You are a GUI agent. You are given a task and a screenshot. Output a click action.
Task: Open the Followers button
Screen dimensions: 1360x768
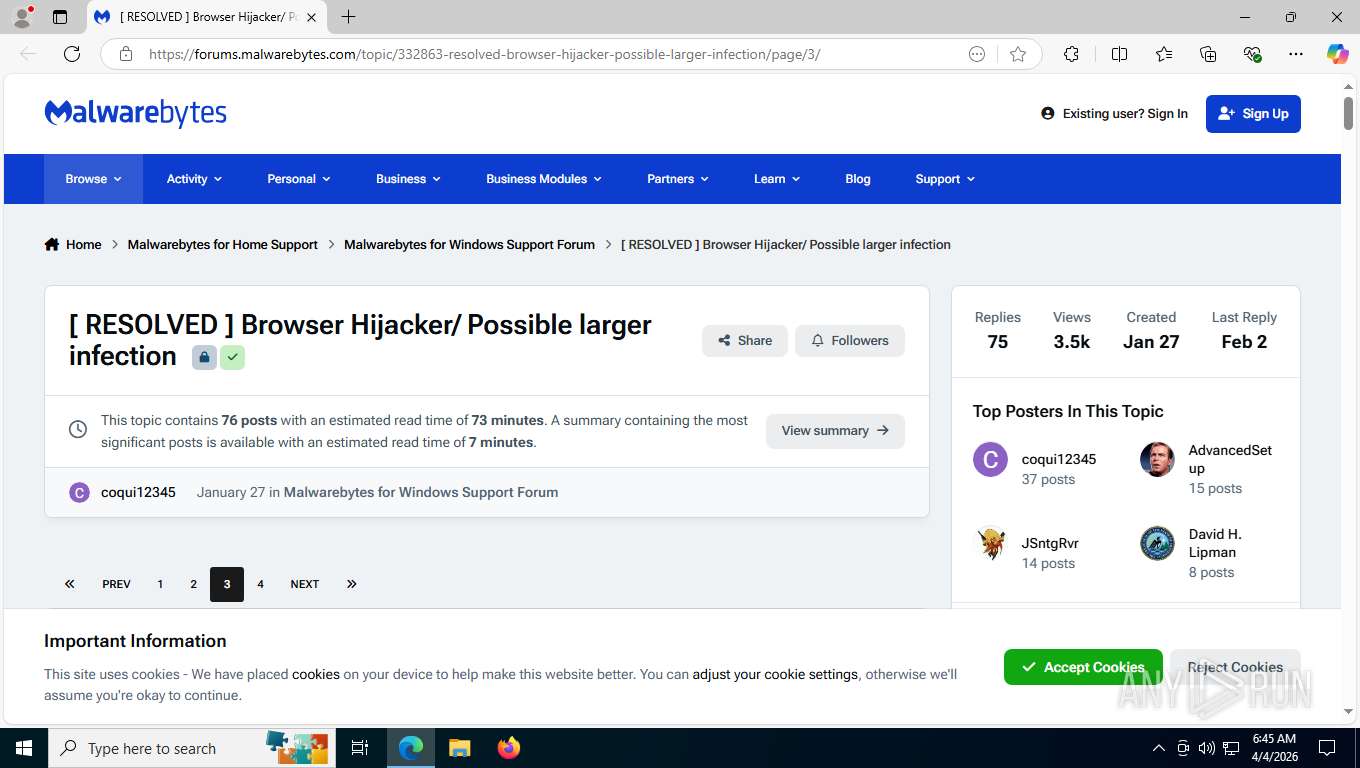click(x=850, y=341)
